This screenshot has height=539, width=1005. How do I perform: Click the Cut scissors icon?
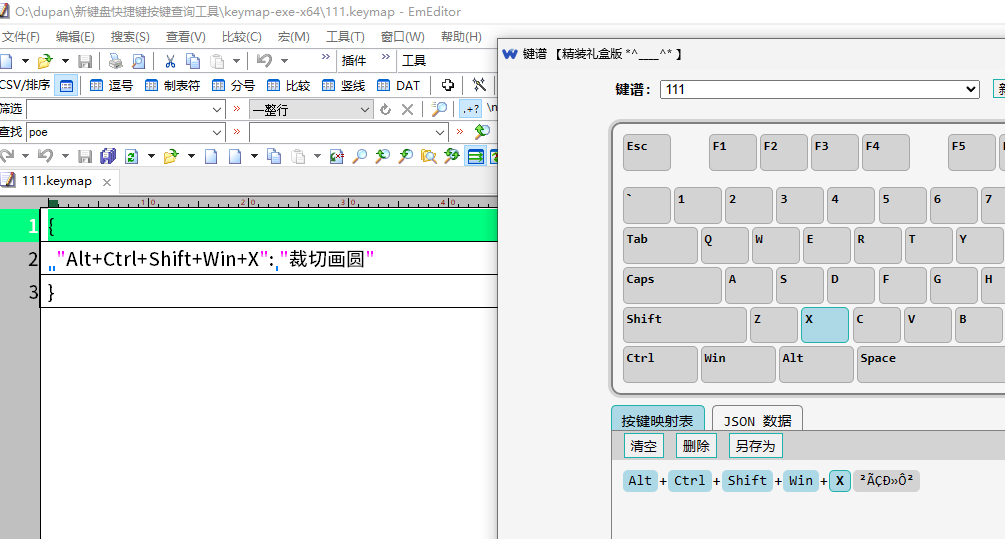point(170,61)
